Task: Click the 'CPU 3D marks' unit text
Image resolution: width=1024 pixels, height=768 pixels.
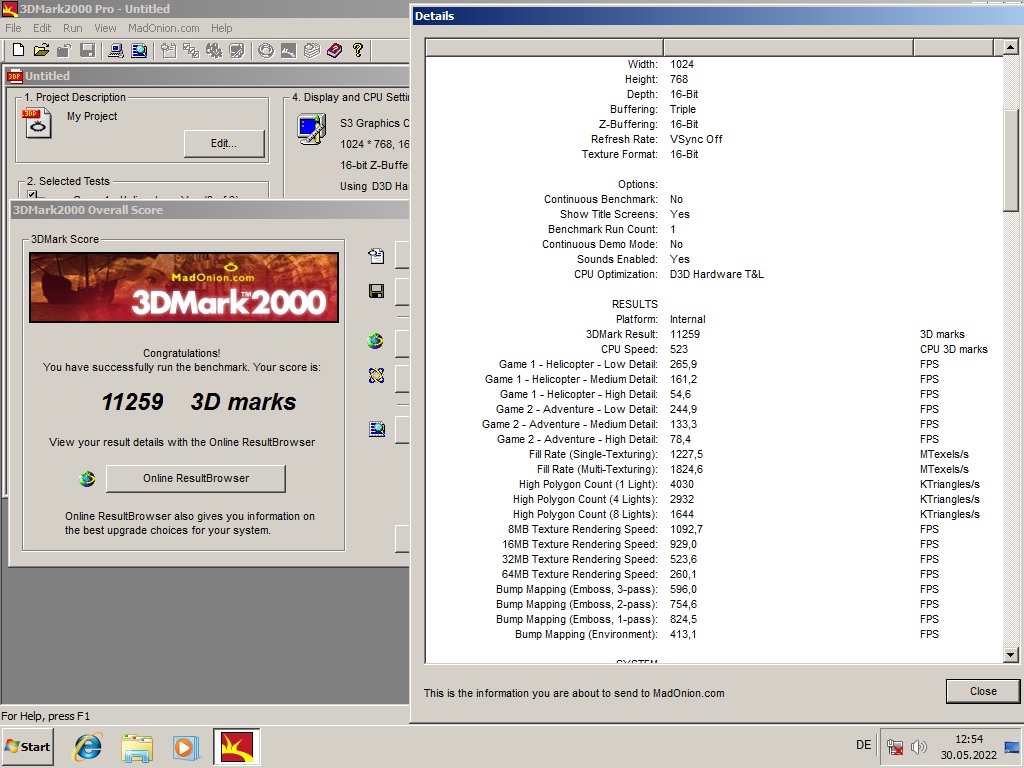Action: (953, 349)
